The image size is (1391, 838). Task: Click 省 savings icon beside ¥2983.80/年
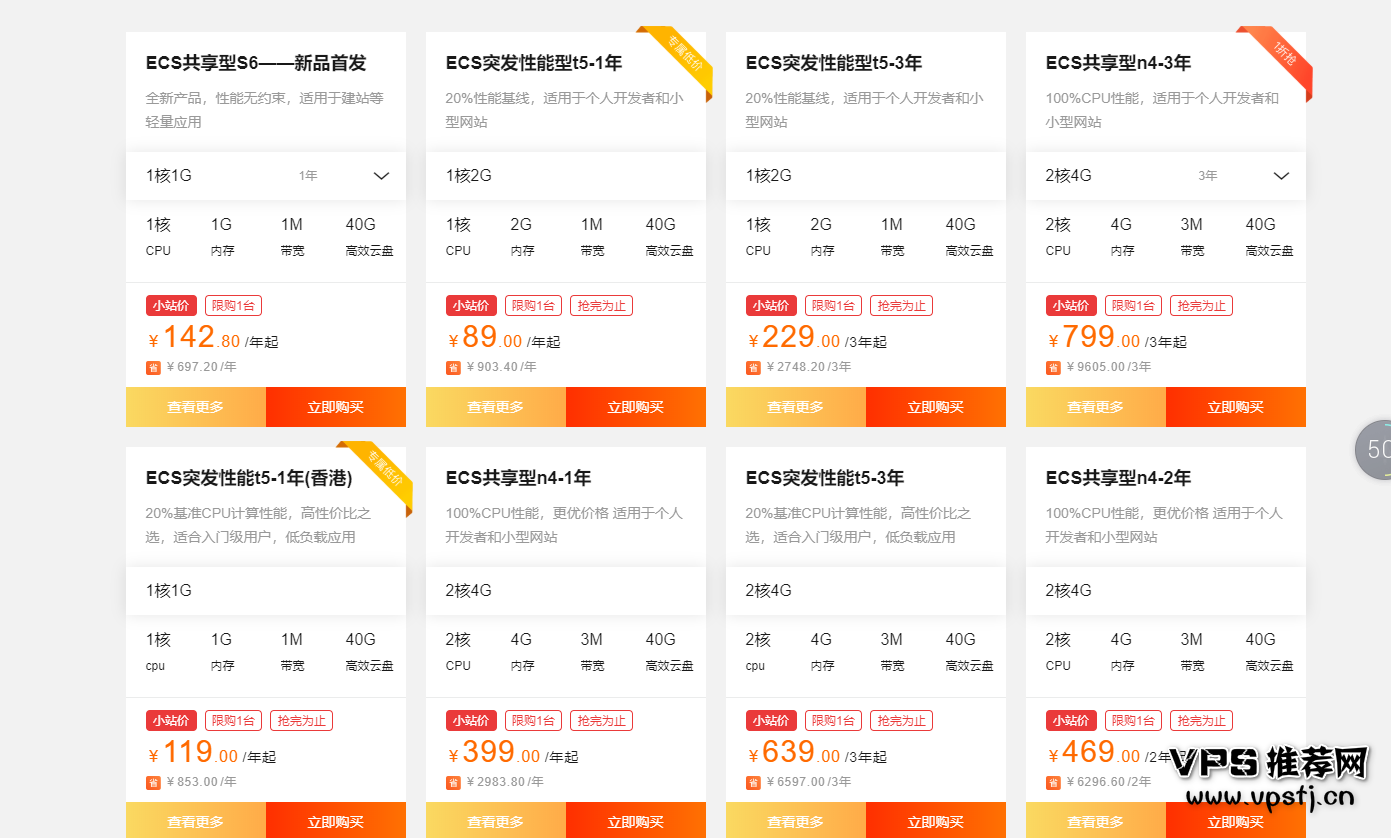click(453, 782)
